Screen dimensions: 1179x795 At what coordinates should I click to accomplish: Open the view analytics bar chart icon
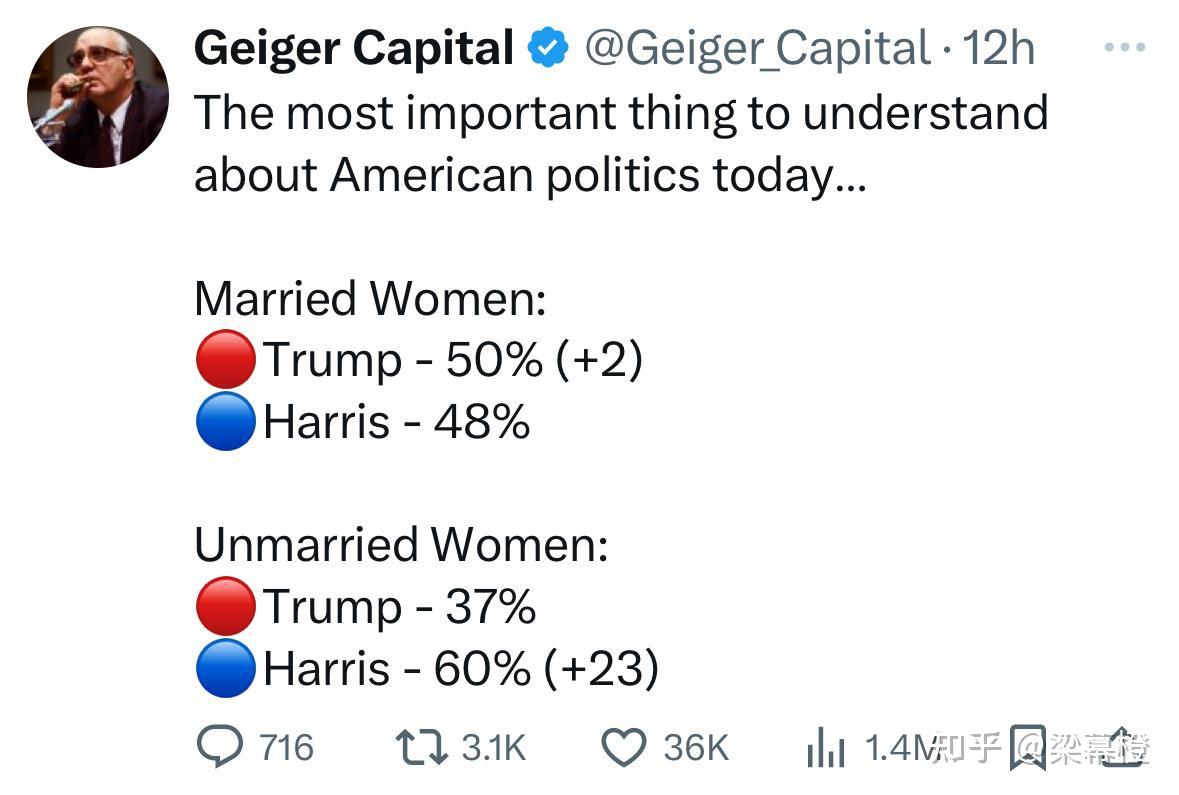[826, 748]
